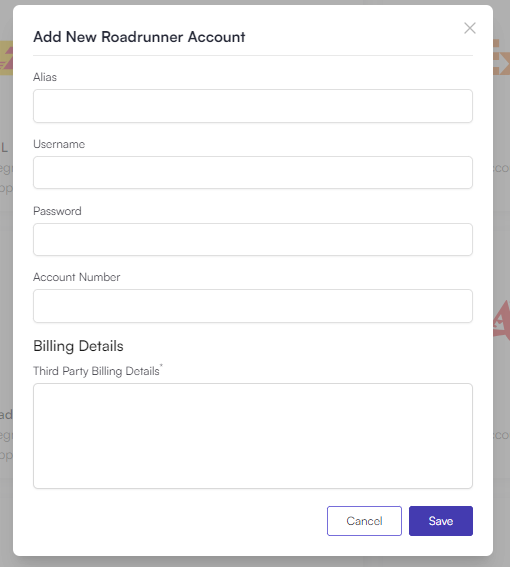Click the Third Party Billing Details label

[96, 371]
